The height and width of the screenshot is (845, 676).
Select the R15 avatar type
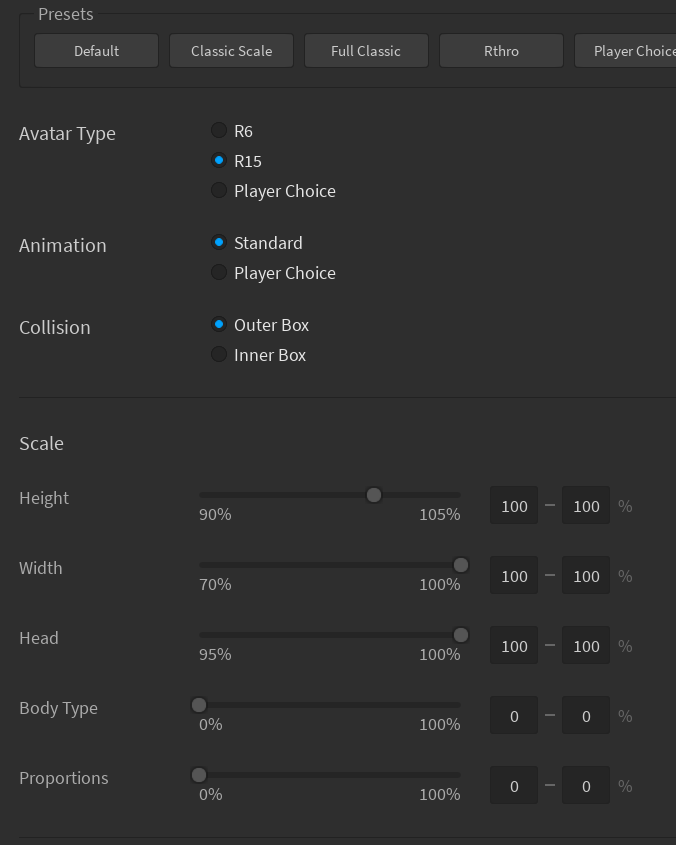click(218, 160)
